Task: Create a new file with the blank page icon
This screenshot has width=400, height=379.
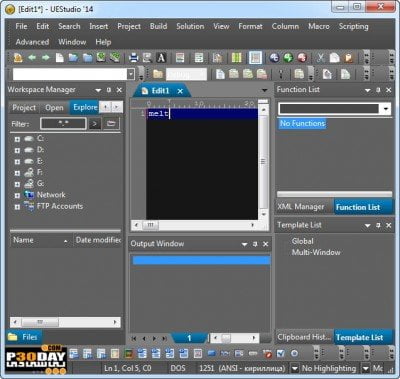Action: (x=59, y=58)
